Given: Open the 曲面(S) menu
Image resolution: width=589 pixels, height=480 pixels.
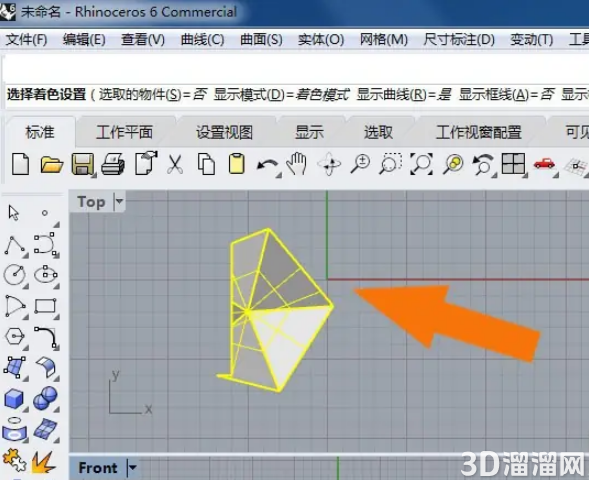Looking at the screenshot, I should tap(261, 39).
